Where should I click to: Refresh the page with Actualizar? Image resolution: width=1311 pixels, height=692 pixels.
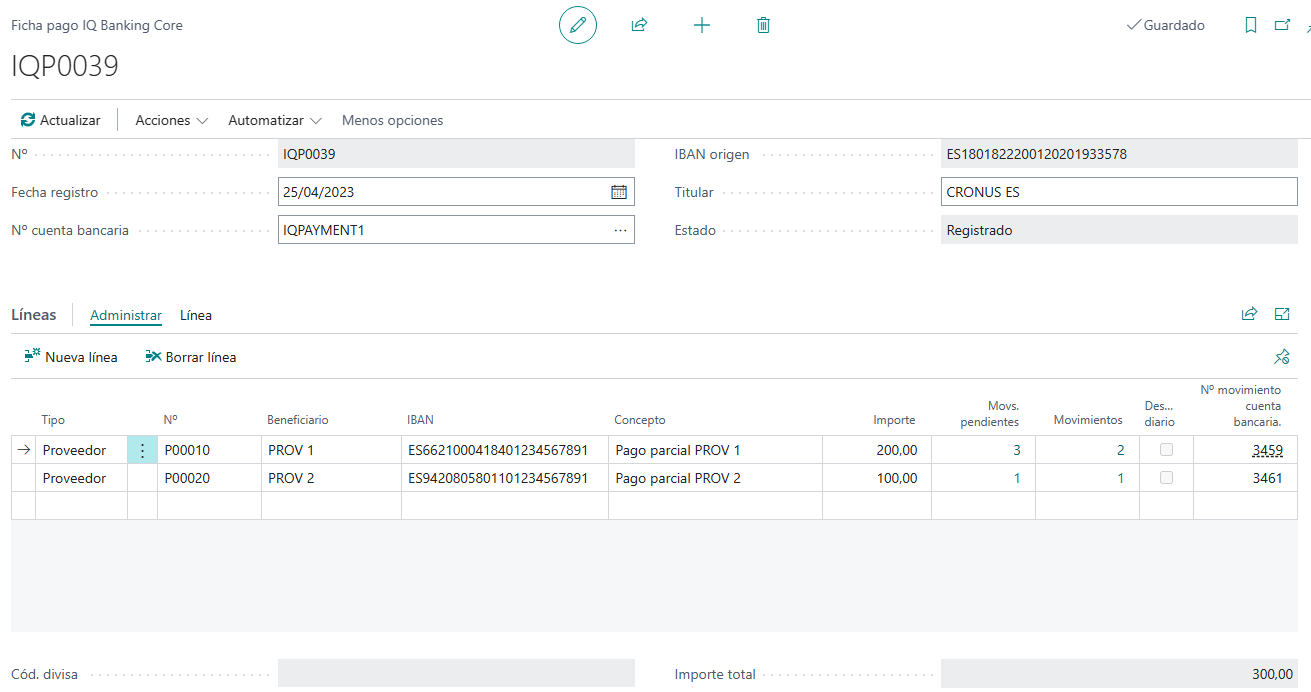click(60, 119)
